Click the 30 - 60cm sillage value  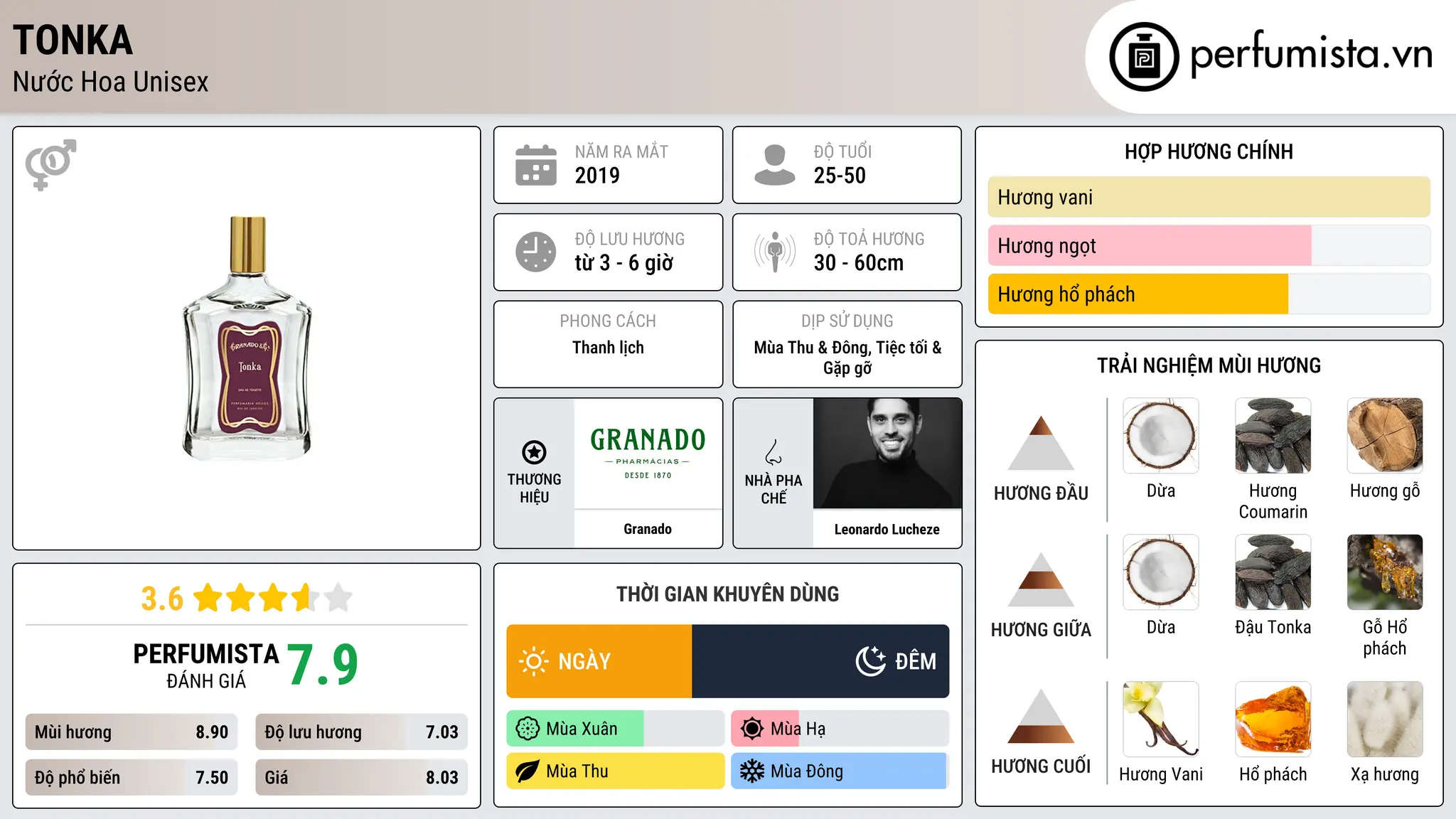859,263
